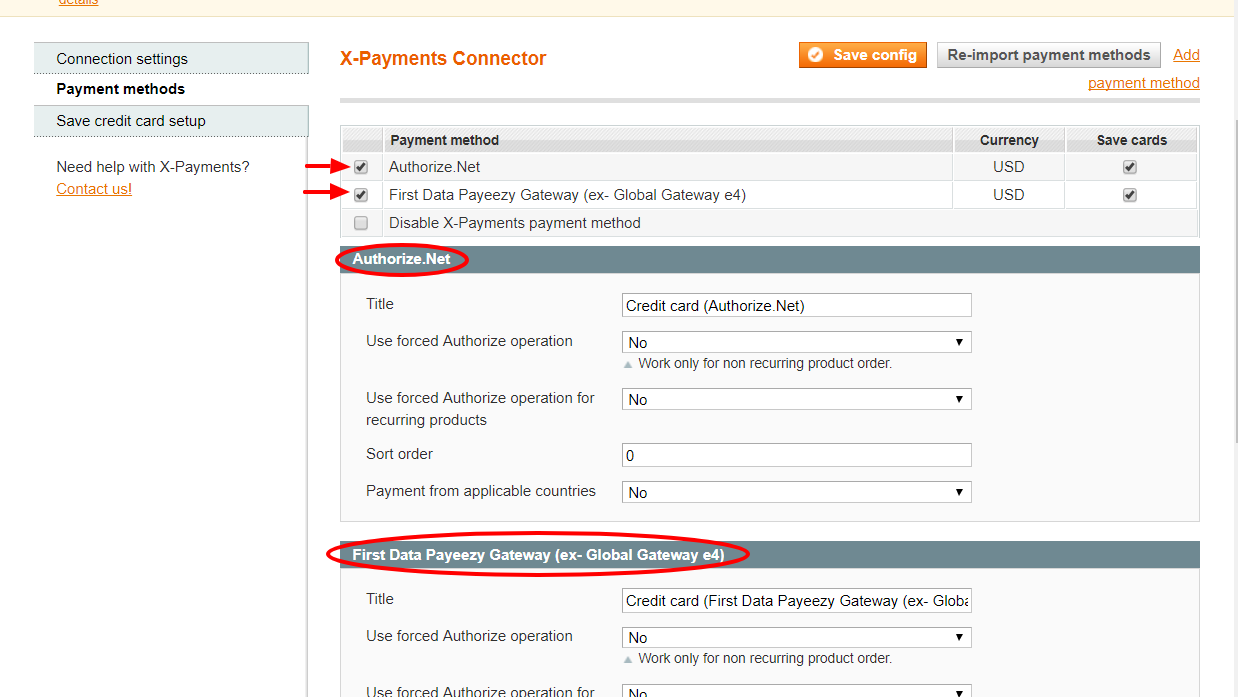The height and width of the screenshot is (697, 1238).
Task: Click First Data Payeezy Gateway section header
Action: 770,555
